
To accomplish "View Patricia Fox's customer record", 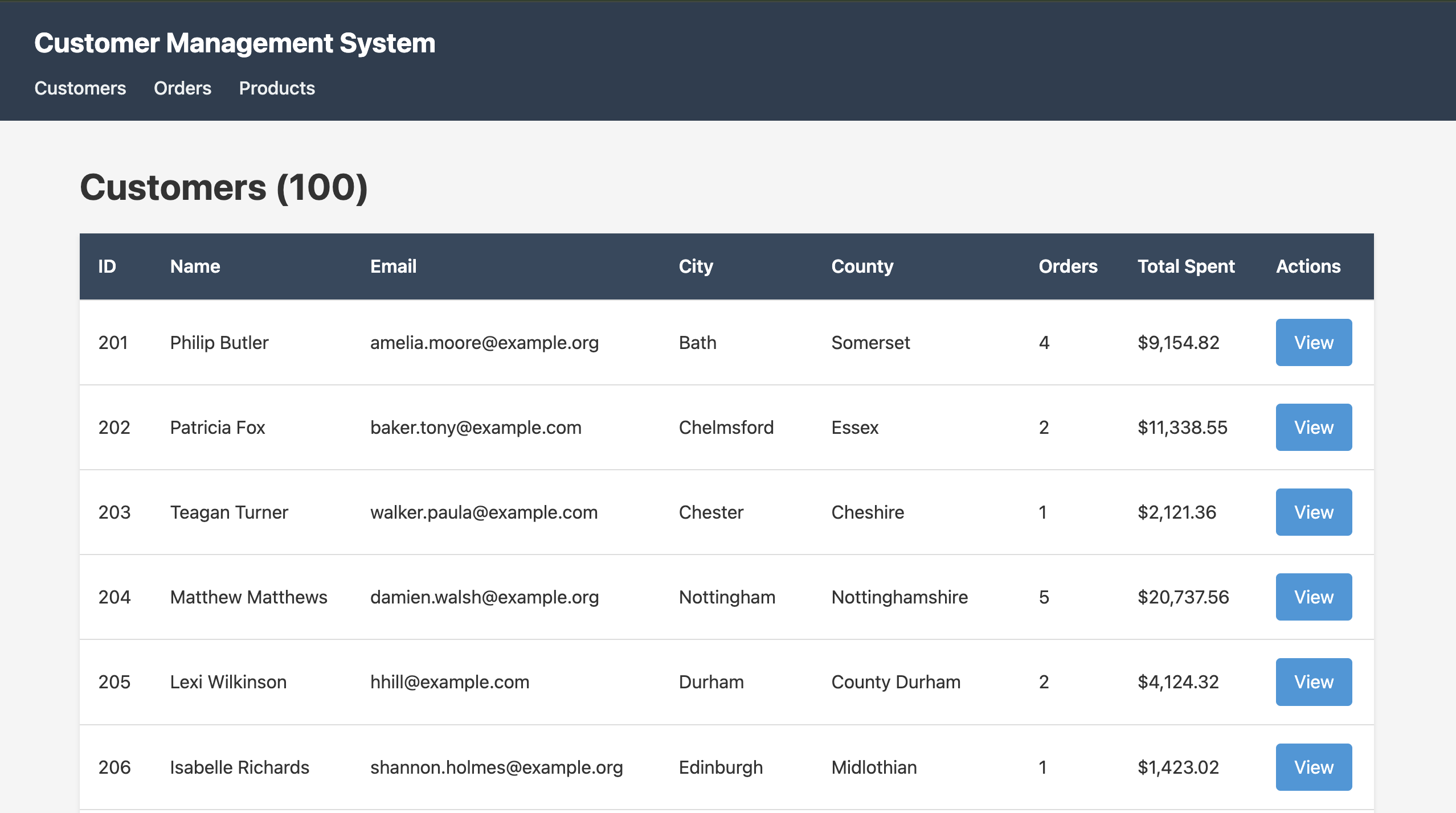I will point(1313,427).
